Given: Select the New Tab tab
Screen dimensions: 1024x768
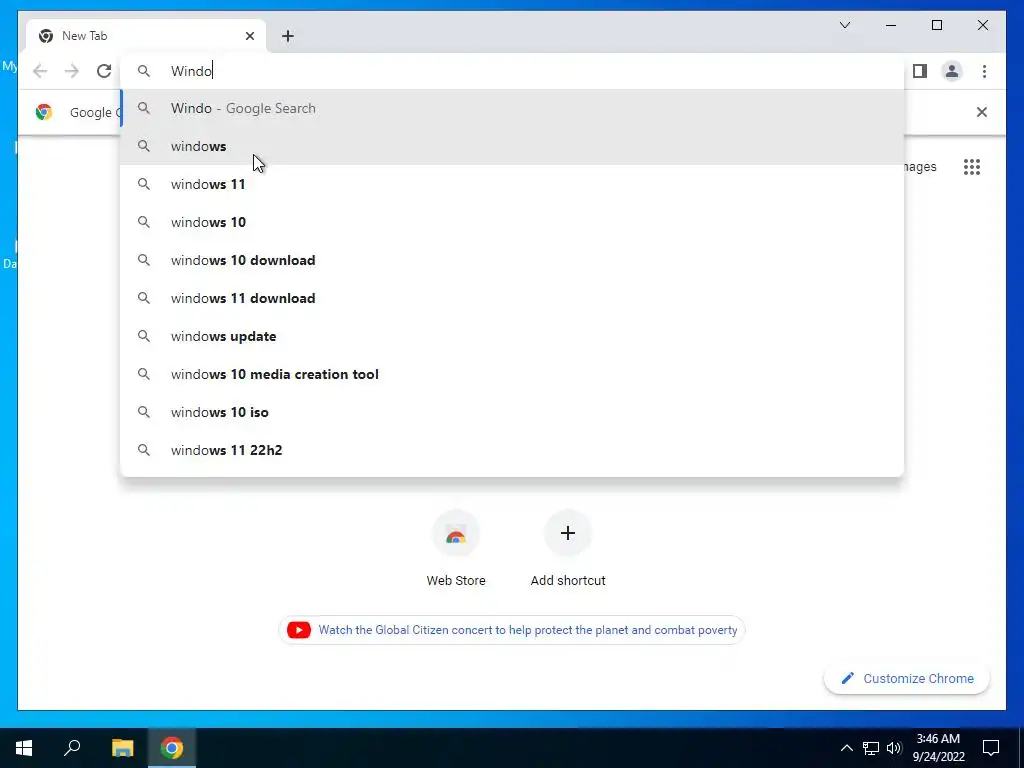Looking at the screenshot, I should 146,36.
